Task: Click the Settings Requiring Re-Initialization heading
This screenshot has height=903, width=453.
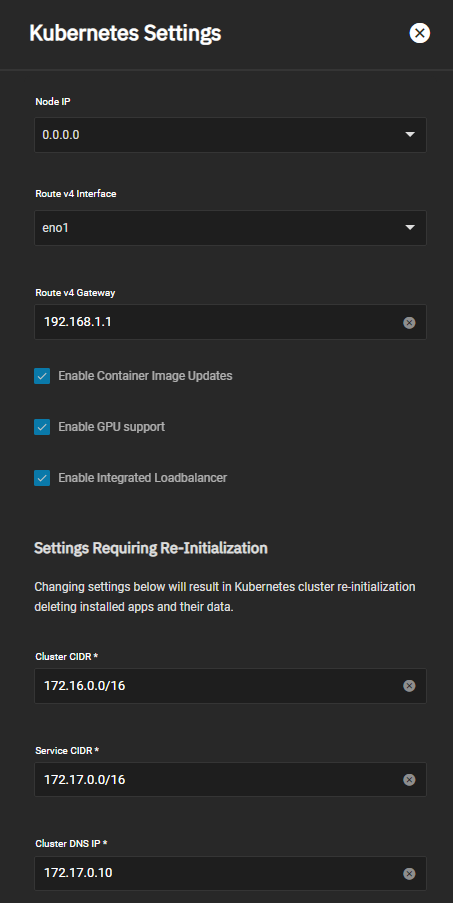Action: tap(151, 548)
